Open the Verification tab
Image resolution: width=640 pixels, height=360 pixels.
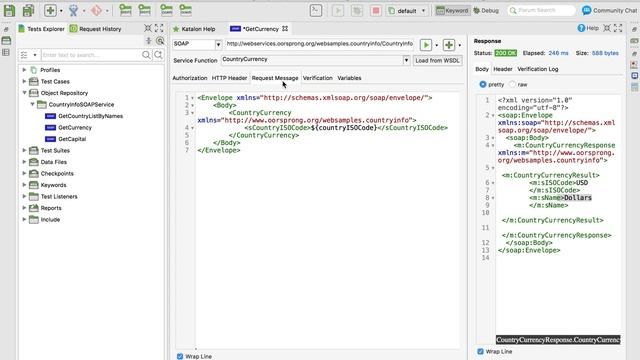tap(318, 78)
